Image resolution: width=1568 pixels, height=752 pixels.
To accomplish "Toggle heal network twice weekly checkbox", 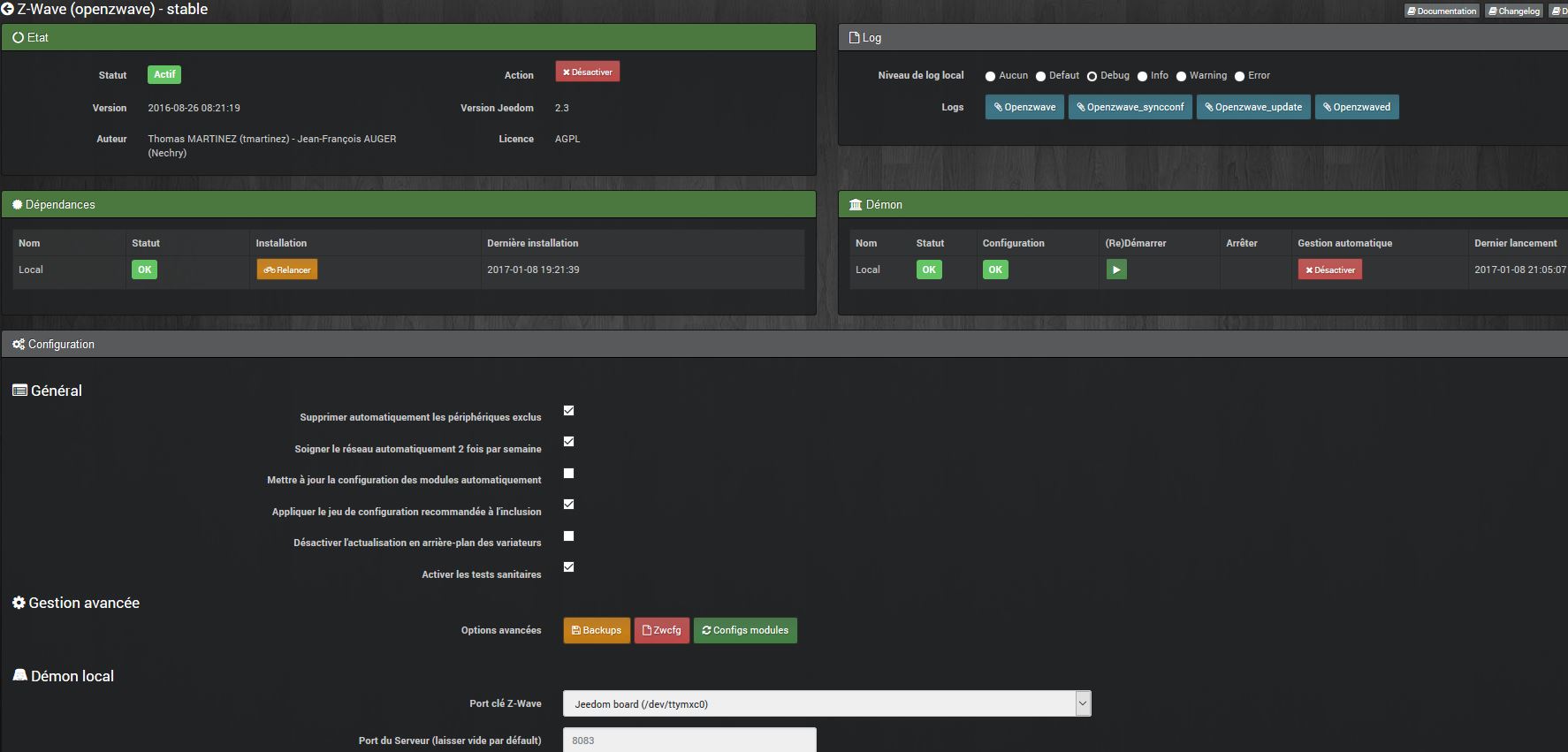I will (569, 441).
